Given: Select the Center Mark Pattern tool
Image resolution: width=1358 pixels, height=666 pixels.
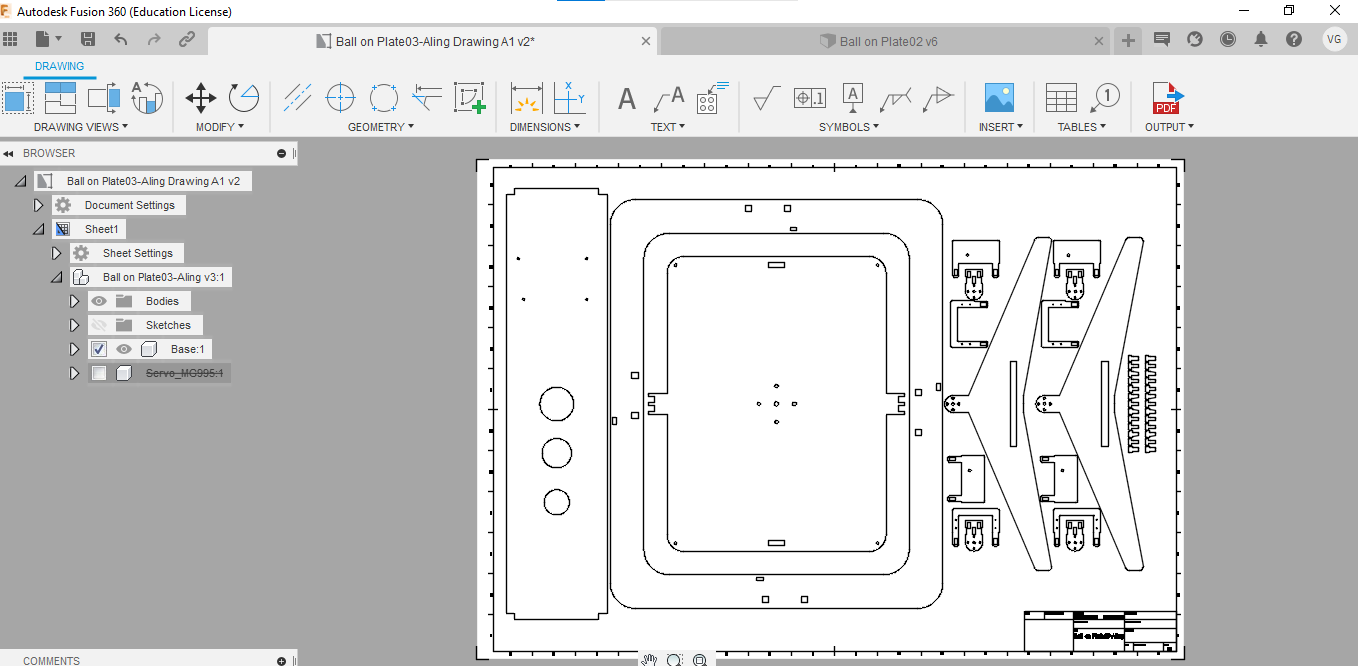Looking at the screenshot, I should tap(384, 98).
